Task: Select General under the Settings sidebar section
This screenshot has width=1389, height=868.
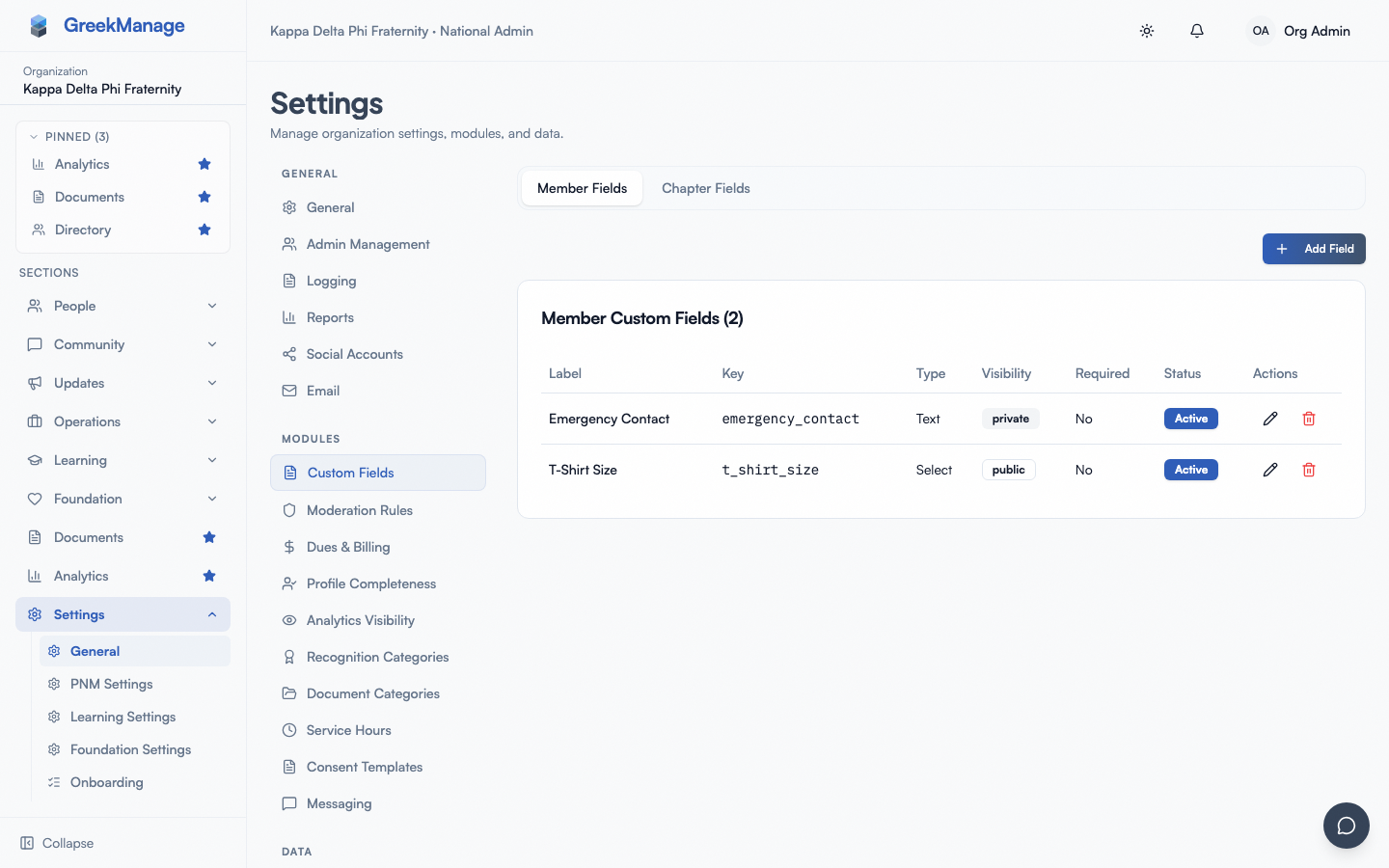Action: point(135,651)
